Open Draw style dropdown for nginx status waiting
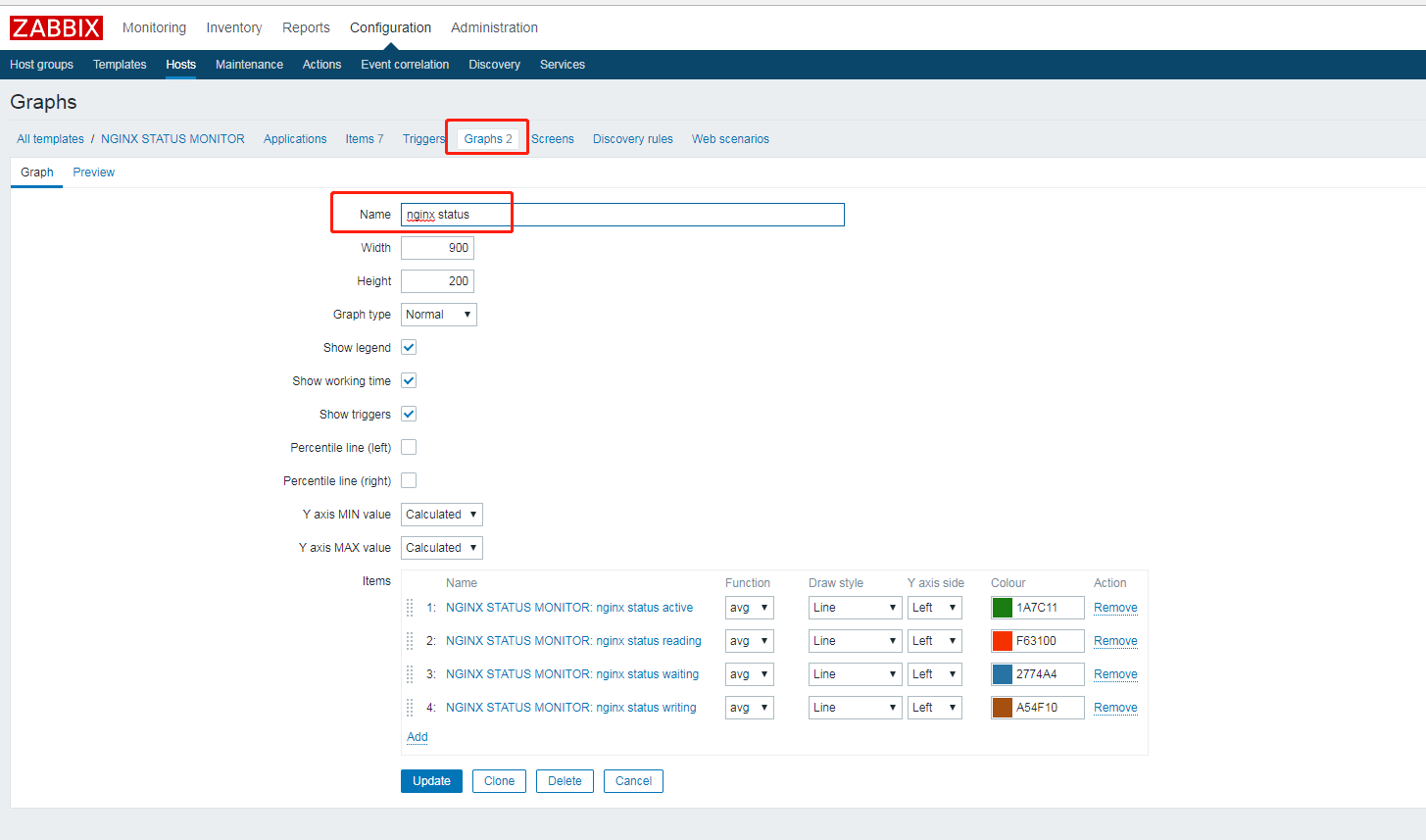1426x840 pixels. coord(855,674)
